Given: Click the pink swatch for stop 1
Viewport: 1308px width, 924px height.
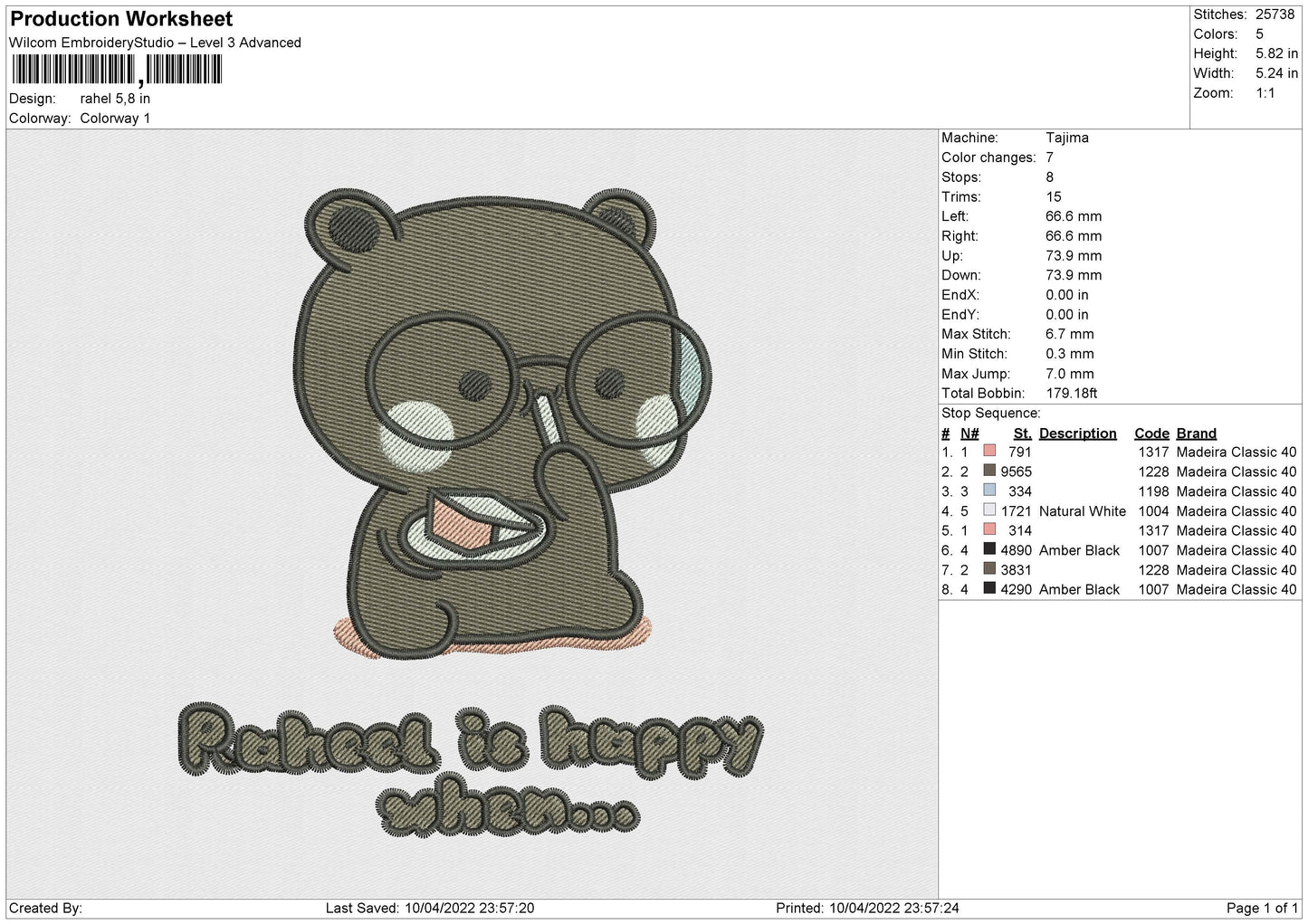Looking at the screenshot, I should coord(989,452).
